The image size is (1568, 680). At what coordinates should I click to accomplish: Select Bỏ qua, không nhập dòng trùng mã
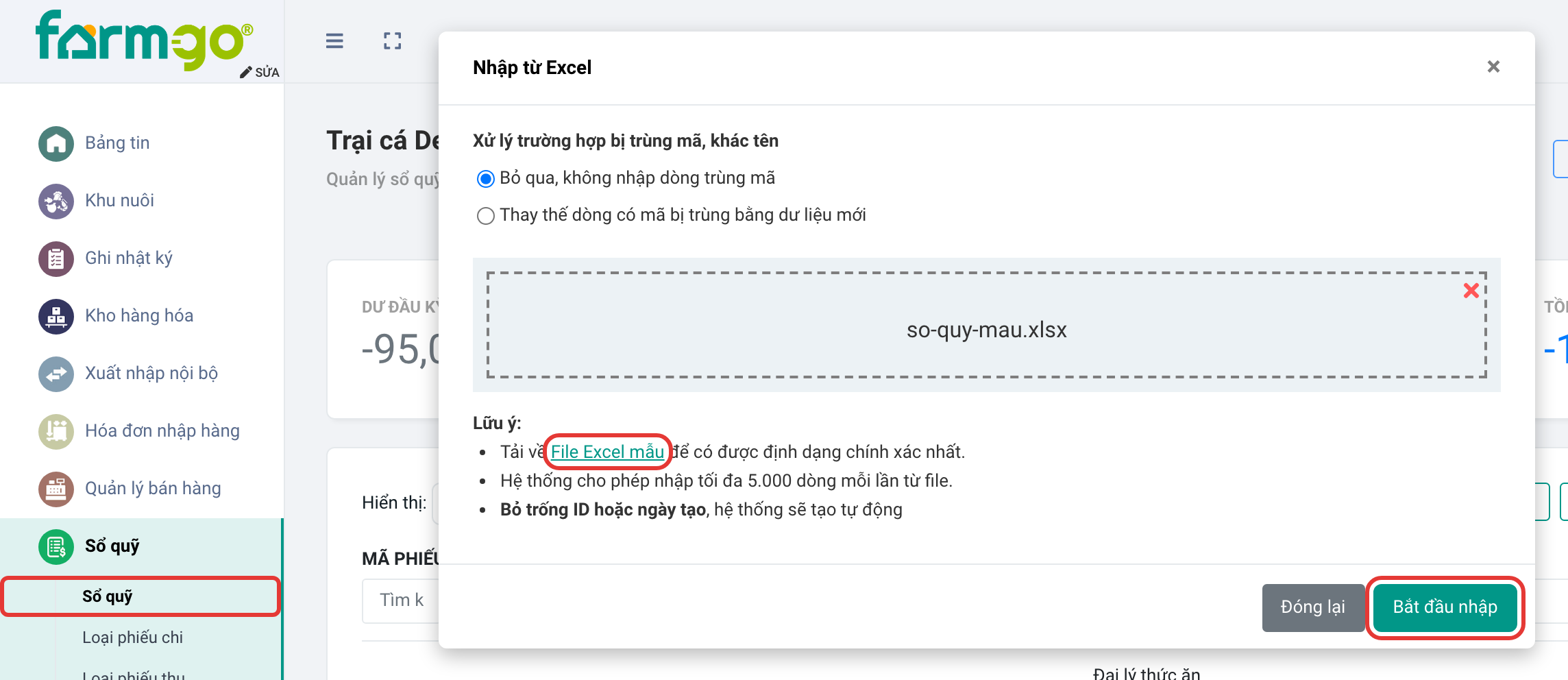[x=485, y=179]
